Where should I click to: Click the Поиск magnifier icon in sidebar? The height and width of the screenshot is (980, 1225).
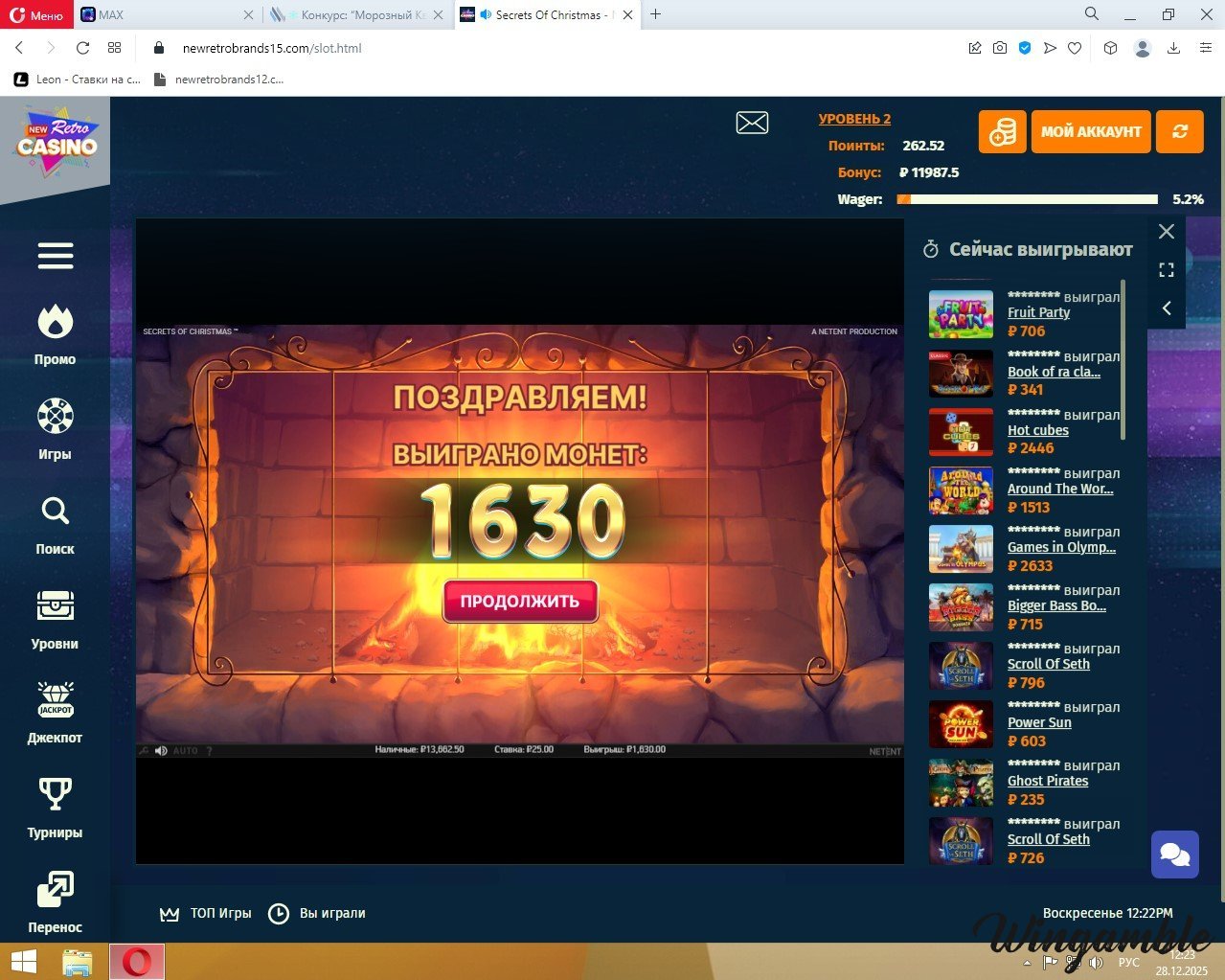tap(55, 512)
